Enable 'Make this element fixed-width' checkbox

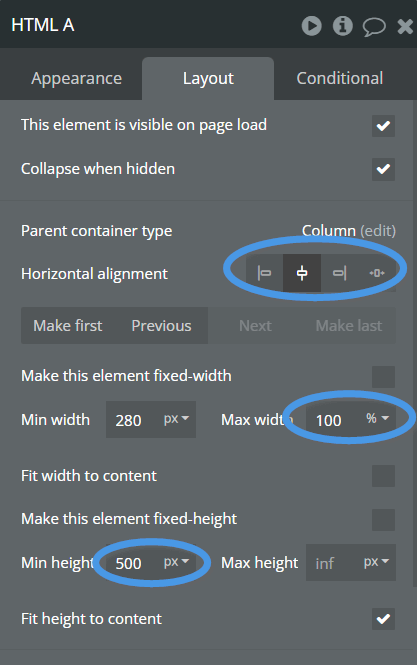point(383,377)
